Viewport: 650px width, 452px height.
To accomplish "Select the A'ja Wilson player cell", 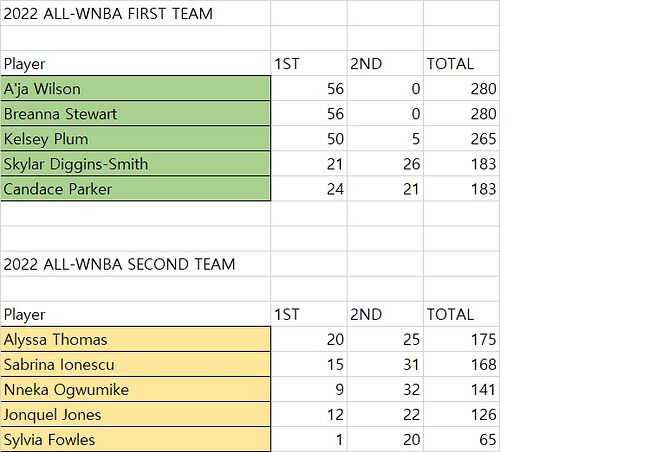I will [135, 89].
